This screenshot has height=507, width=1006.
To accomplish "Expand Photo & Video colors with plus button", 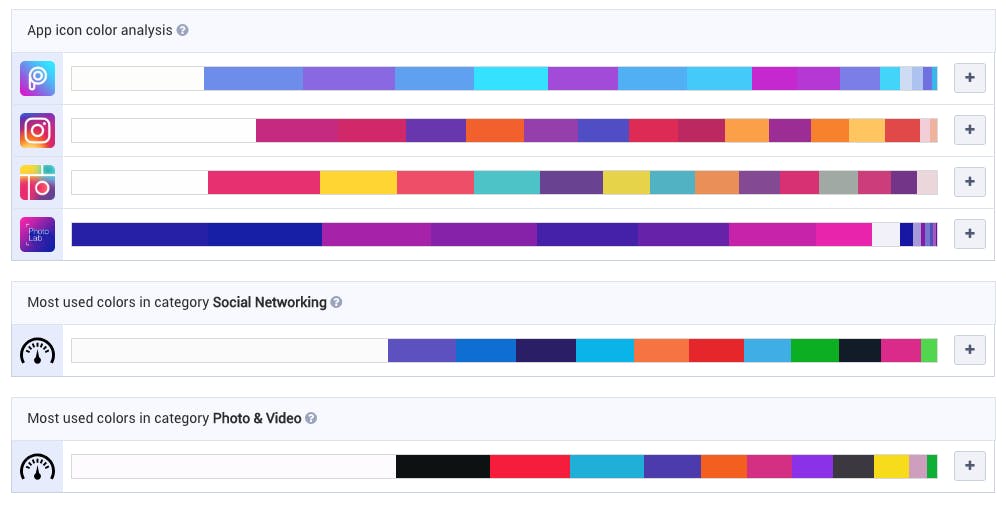I will click(969, 467).
